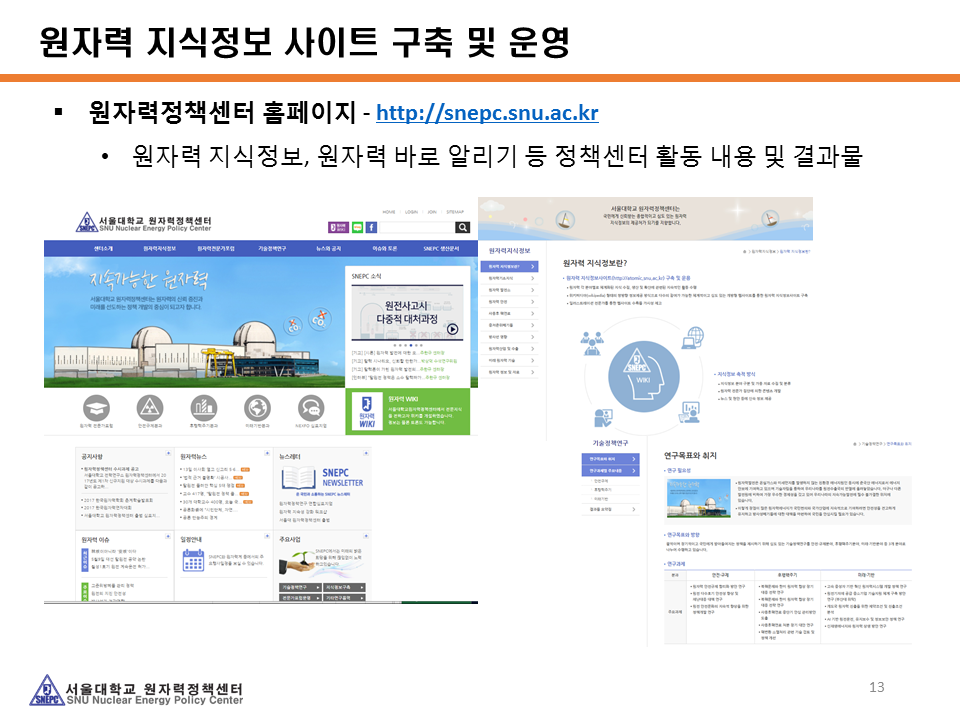Open the http://snepc.snu.ac.kr hyperlink
The image size is (960, 720).
[x=487, y=113]
